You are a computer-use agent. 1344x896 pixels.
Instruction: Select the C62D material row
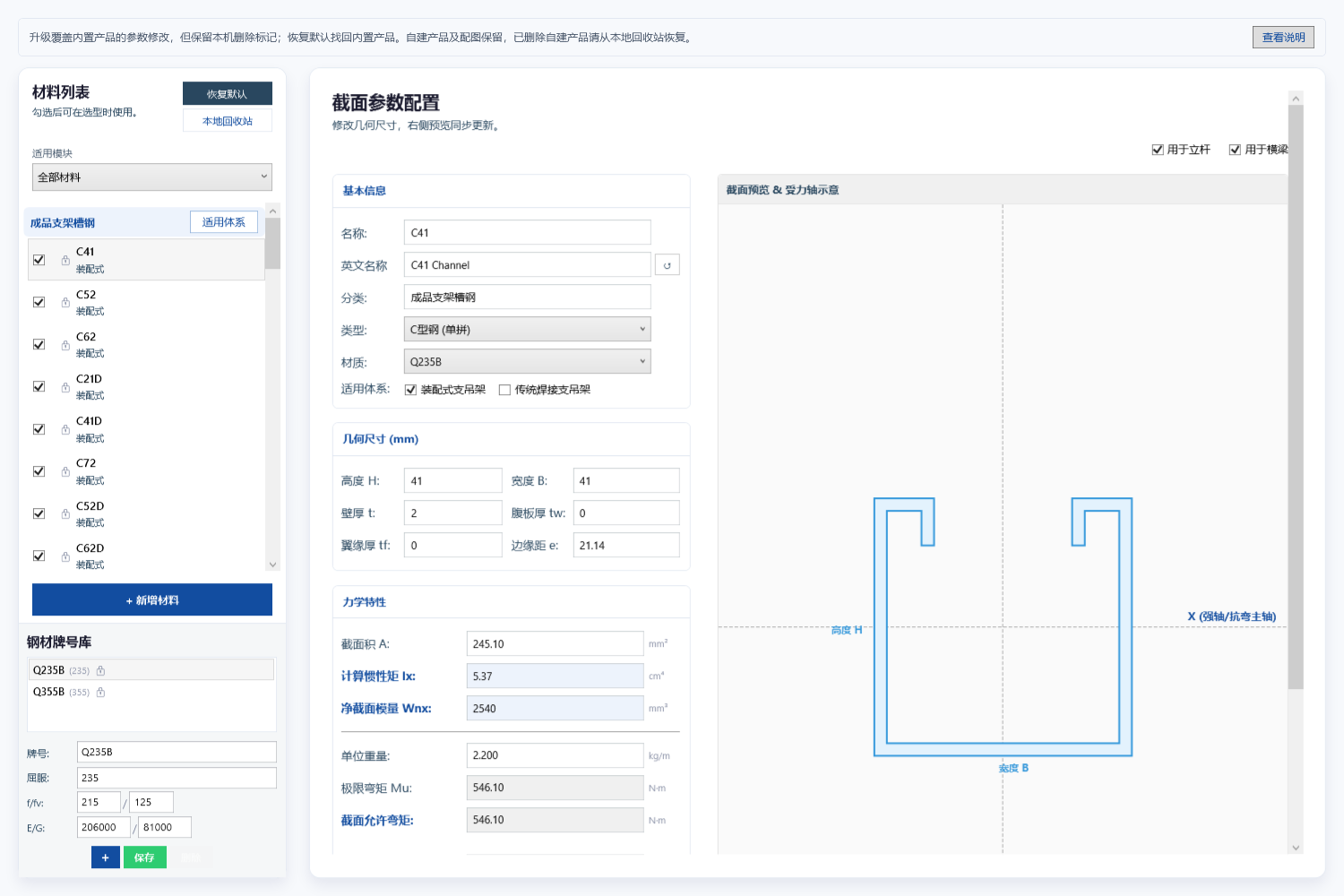click(x=147, y=556)
